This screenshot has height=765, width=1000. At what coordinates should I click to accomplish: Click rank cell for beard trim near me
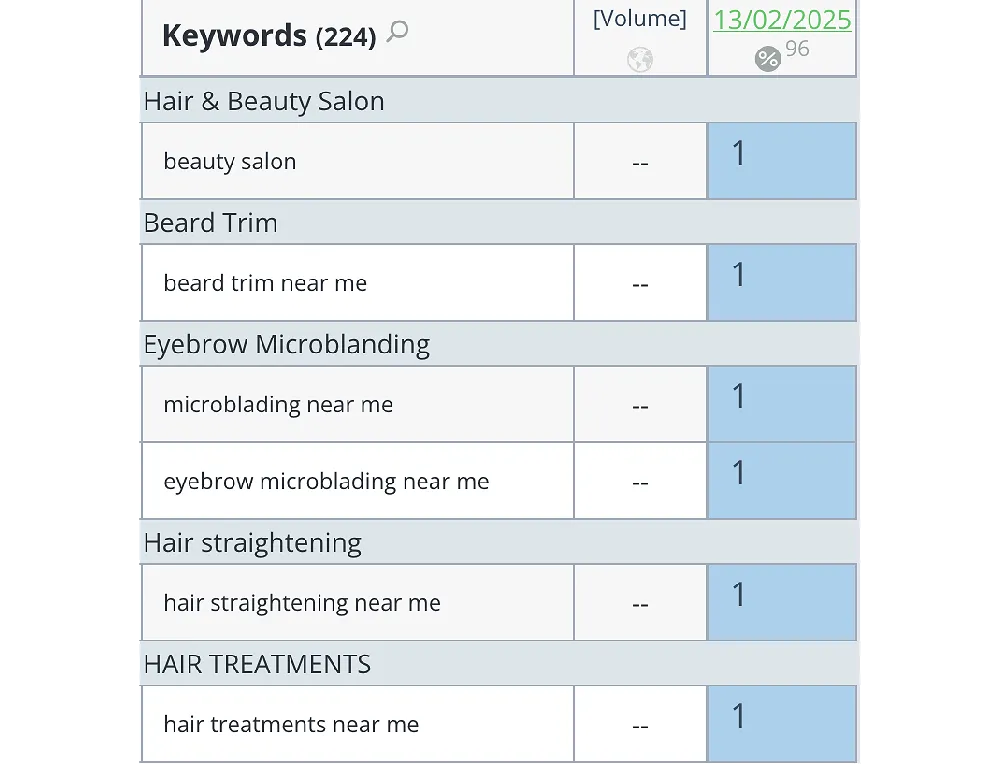click(782, 282)
